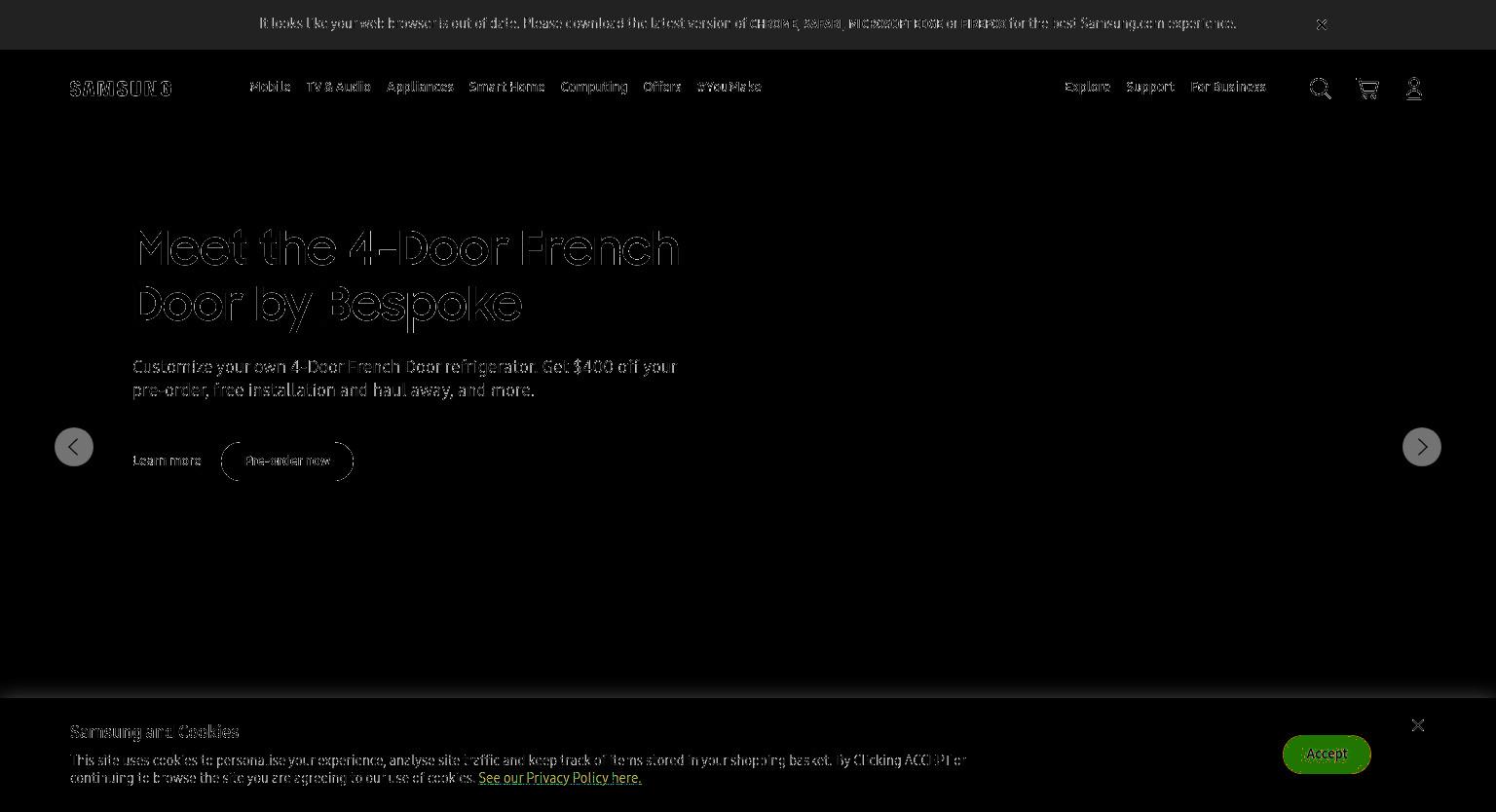This screenshot has width=1496, height=812.
Task: Click the Learn more link
Action: (167, 461)
